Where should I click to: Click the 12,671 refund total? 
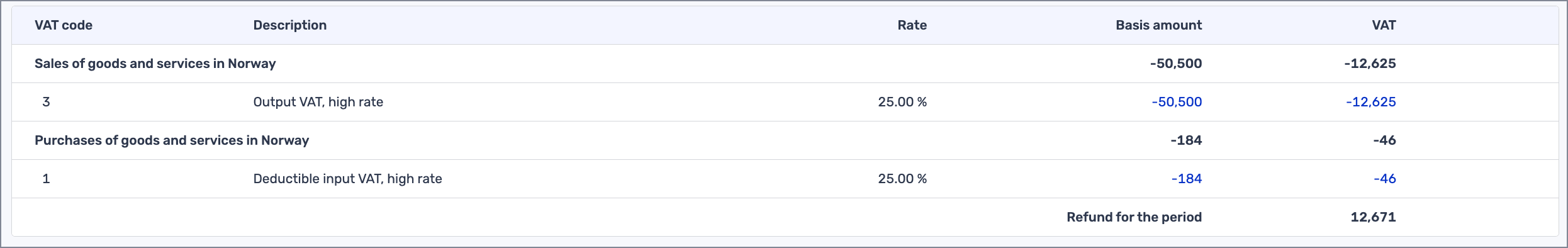[1373, 217]
